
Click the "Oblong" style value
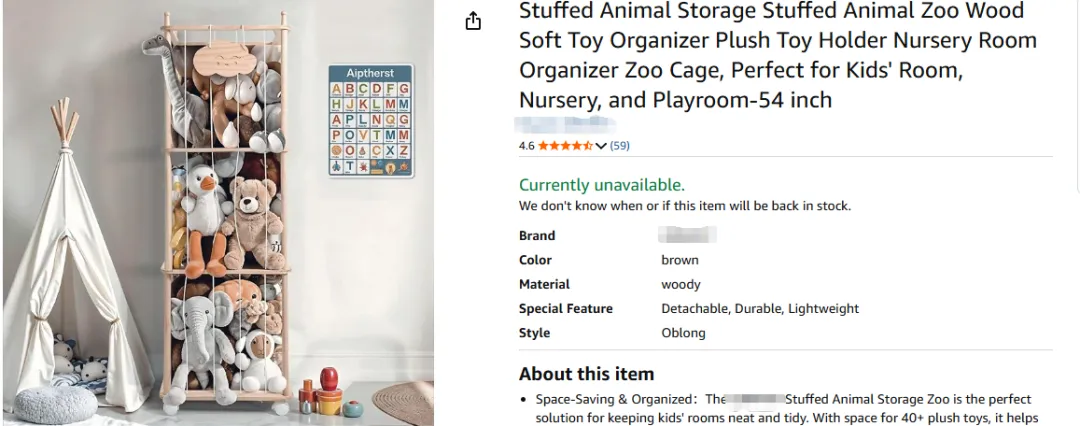683,333
